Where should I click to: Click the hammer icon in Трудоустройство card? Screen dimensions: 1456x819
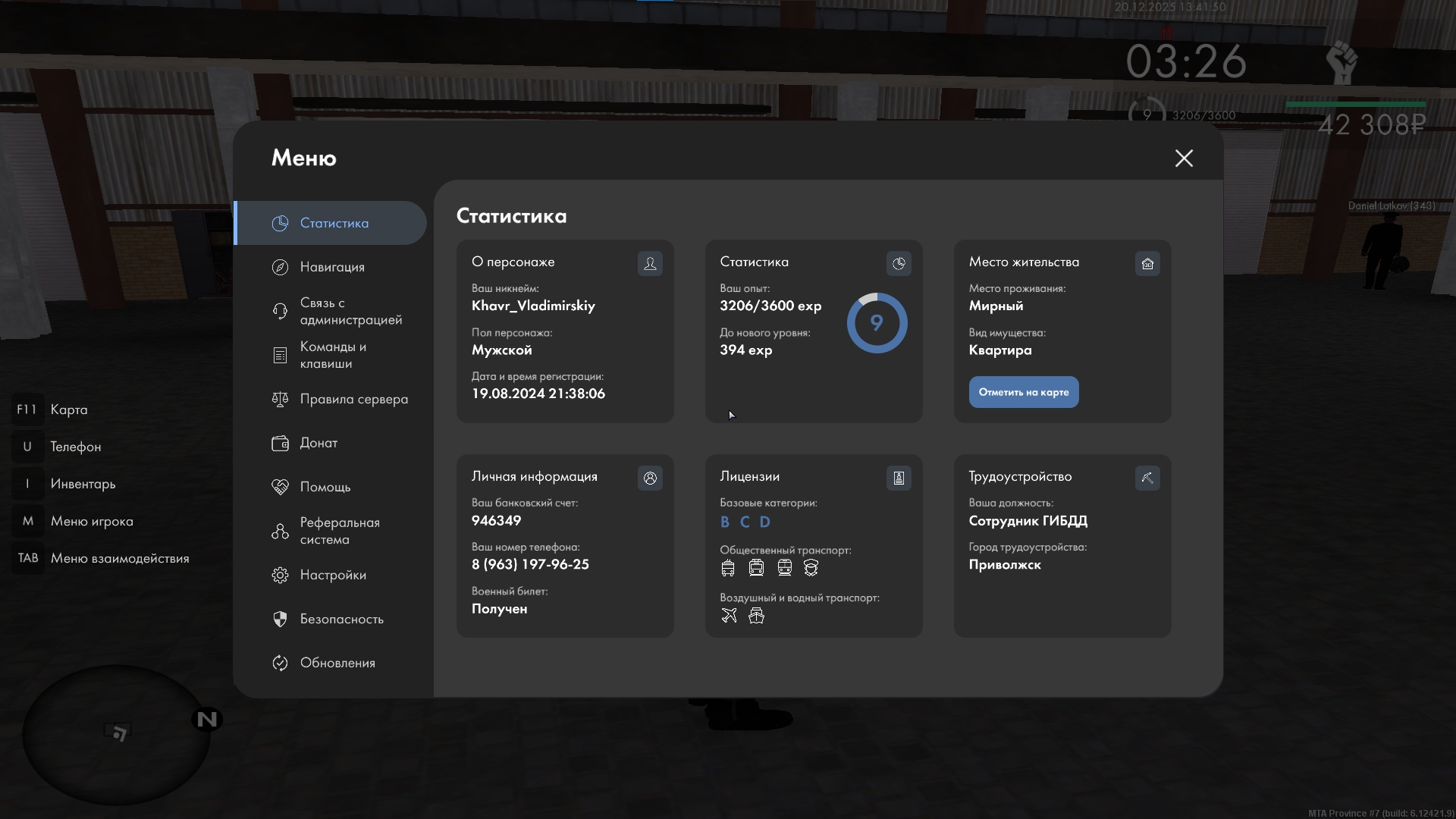click(1147, 478)
